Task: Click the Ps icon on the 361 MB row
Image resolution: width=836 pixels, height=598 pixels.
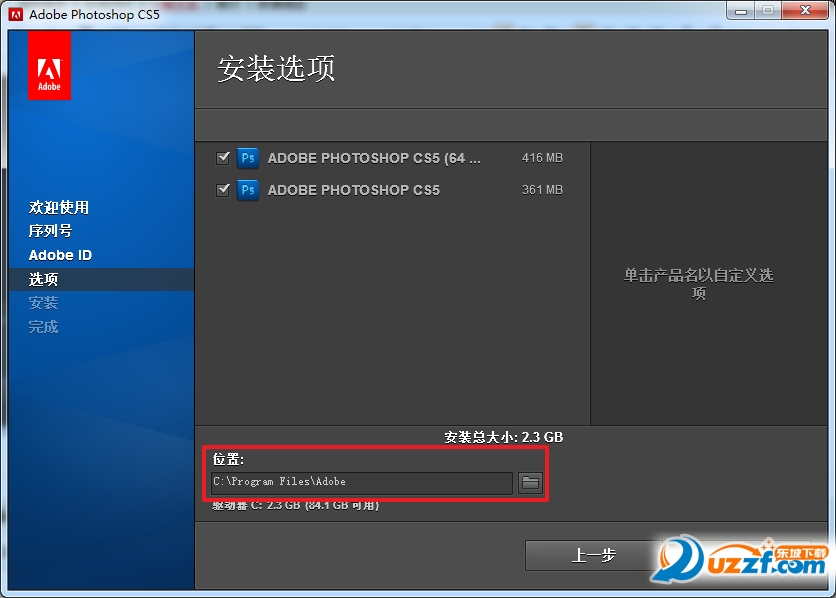Action: coord(248,190)
